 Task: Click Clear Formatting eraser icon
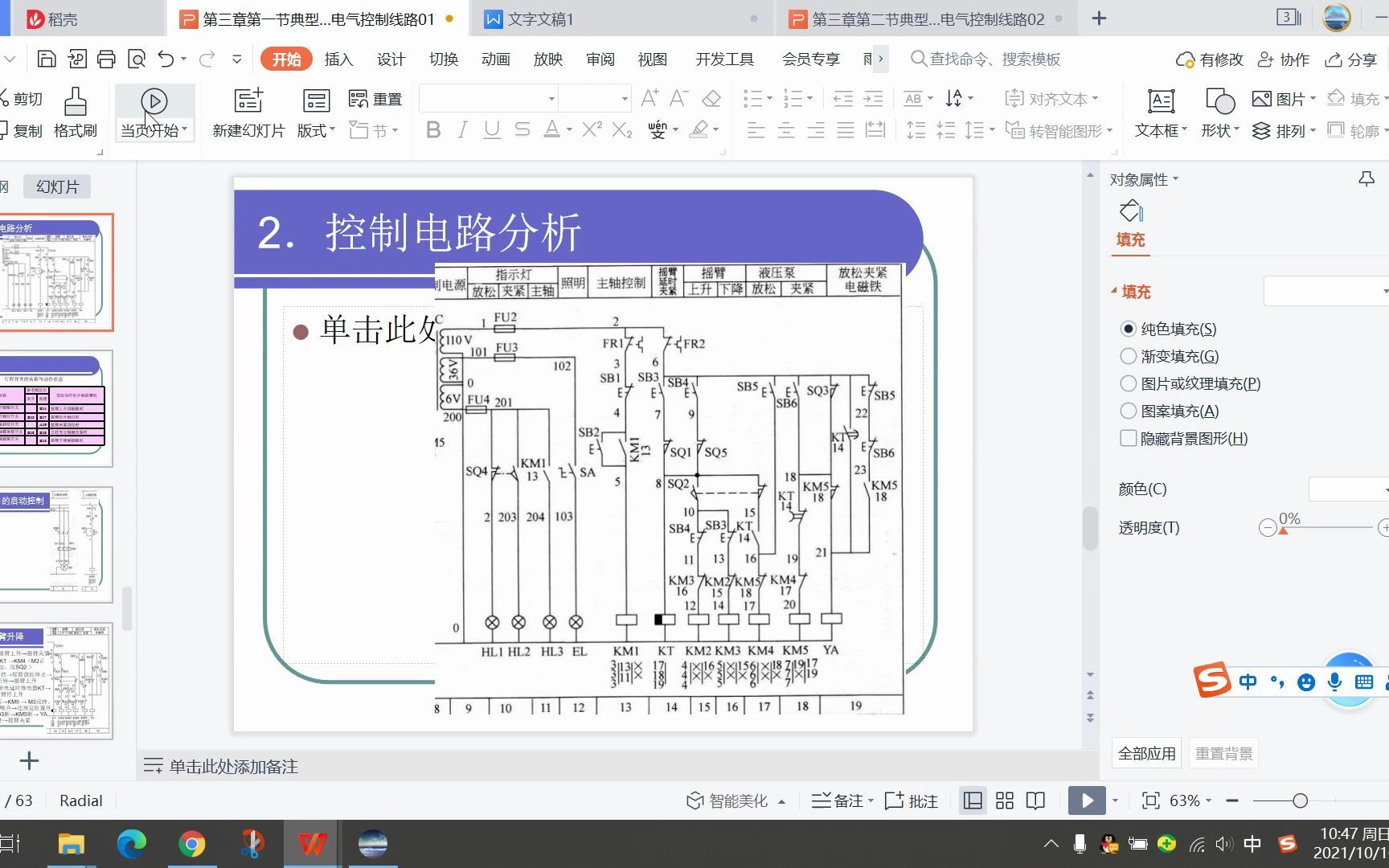[711, 99]
